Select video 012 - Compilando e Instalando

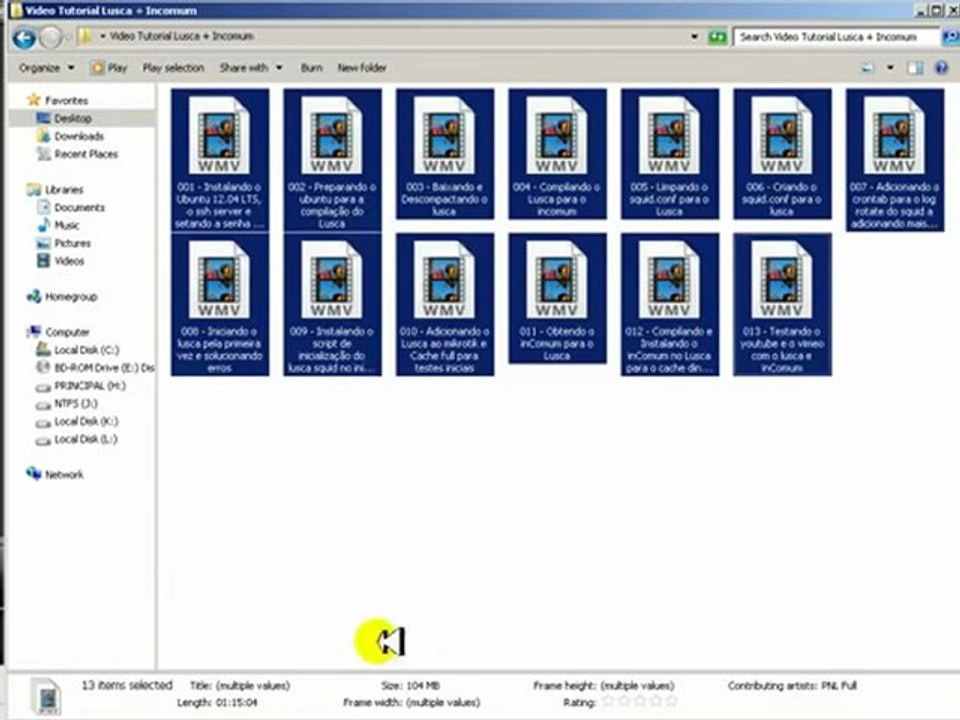pos(670,304)
